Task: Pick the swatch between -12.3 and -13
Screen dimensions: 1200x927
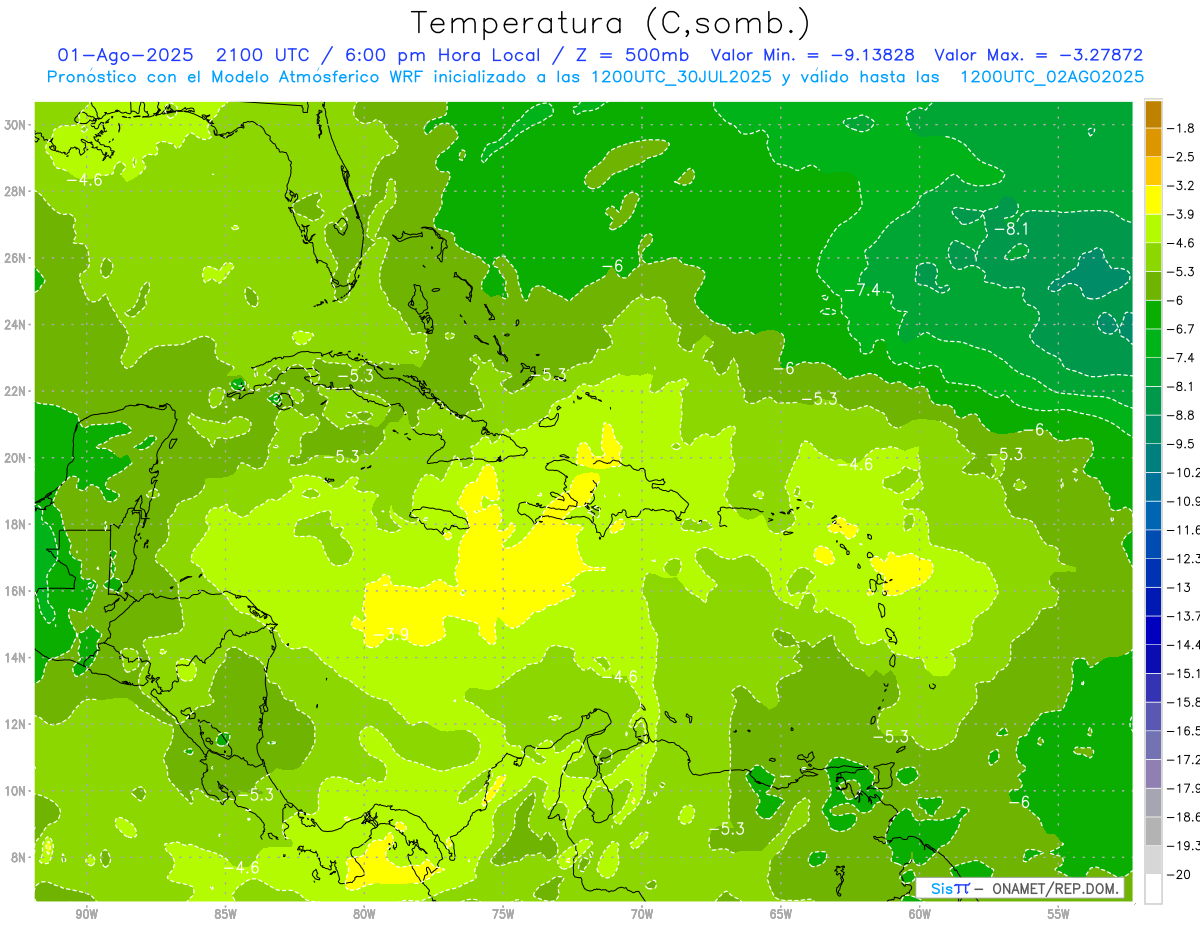Action: click(x=1153, y=572)
